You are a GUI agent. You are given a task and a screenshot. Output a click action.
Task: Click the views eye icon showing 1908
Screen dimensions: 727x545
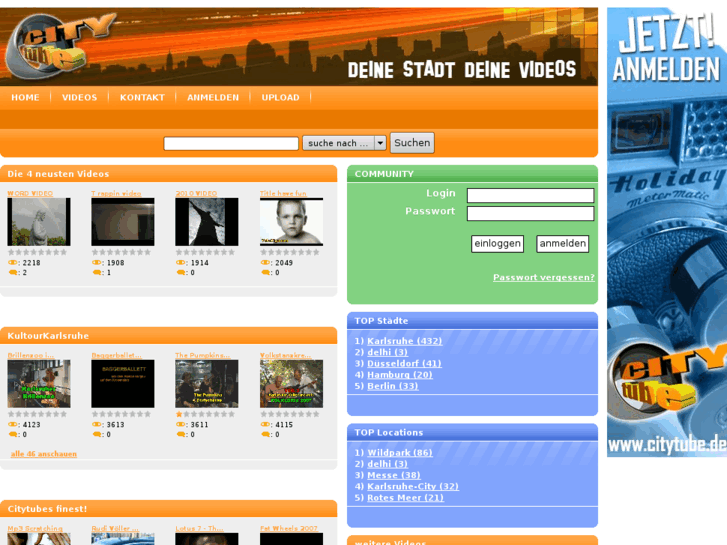point(96,263)
